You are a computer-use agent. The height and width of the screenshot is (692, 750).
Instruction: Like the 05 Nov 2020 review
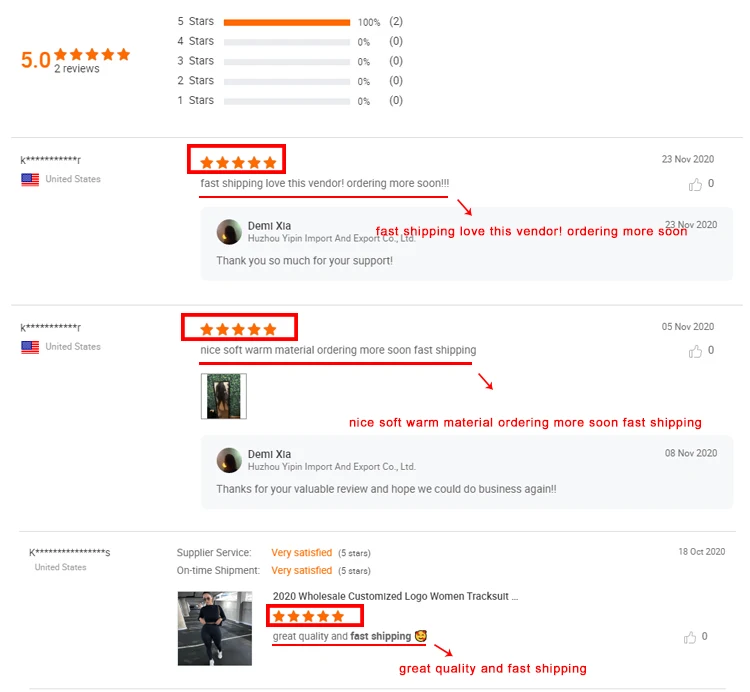click(695, 351)
